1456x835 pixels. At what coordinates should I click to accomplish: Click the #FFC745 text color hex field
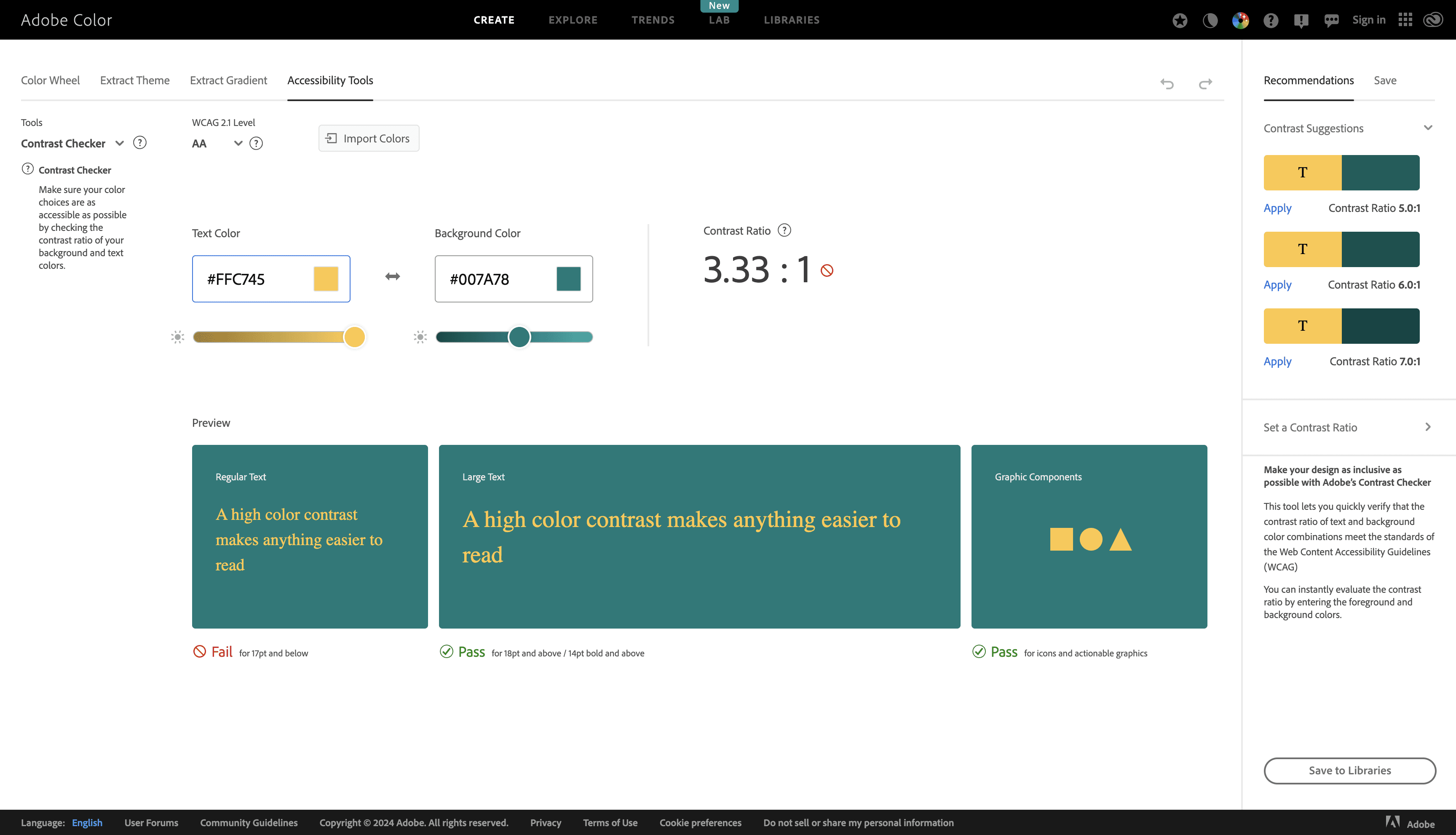[x=271, y=279]
